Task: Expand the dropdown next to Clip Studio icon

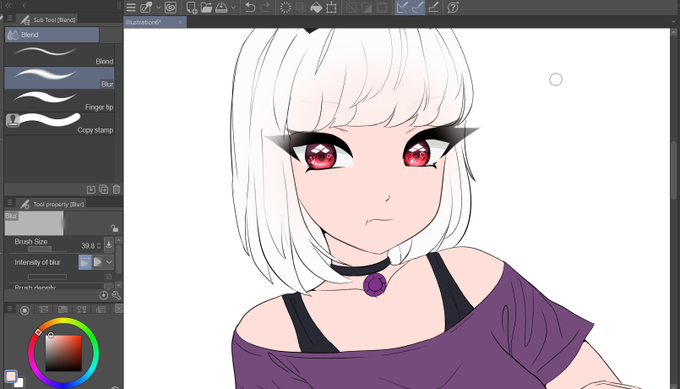Action: click(x=158, y=7)
